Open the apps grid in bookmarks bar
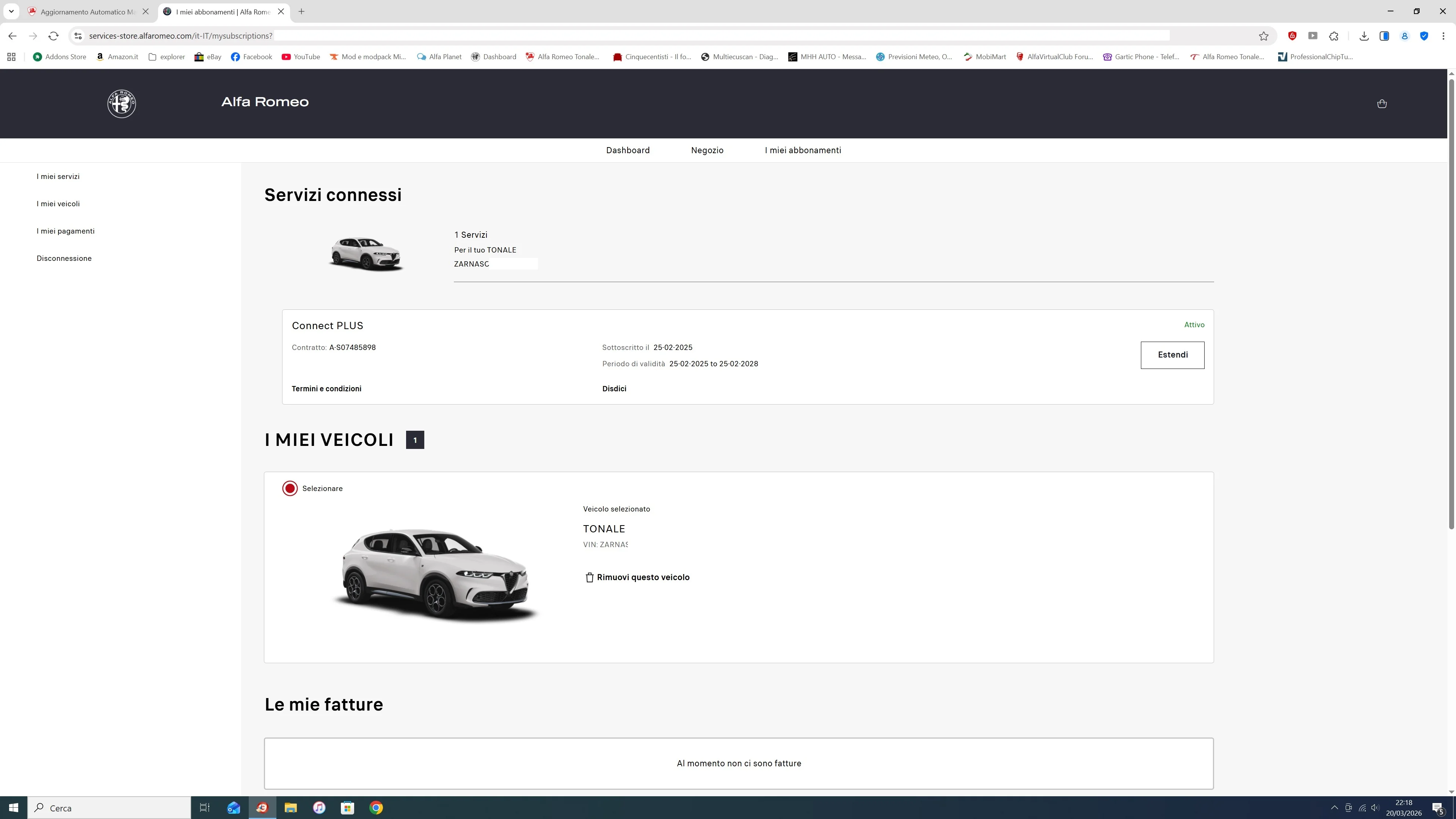 tap(11, 57)
